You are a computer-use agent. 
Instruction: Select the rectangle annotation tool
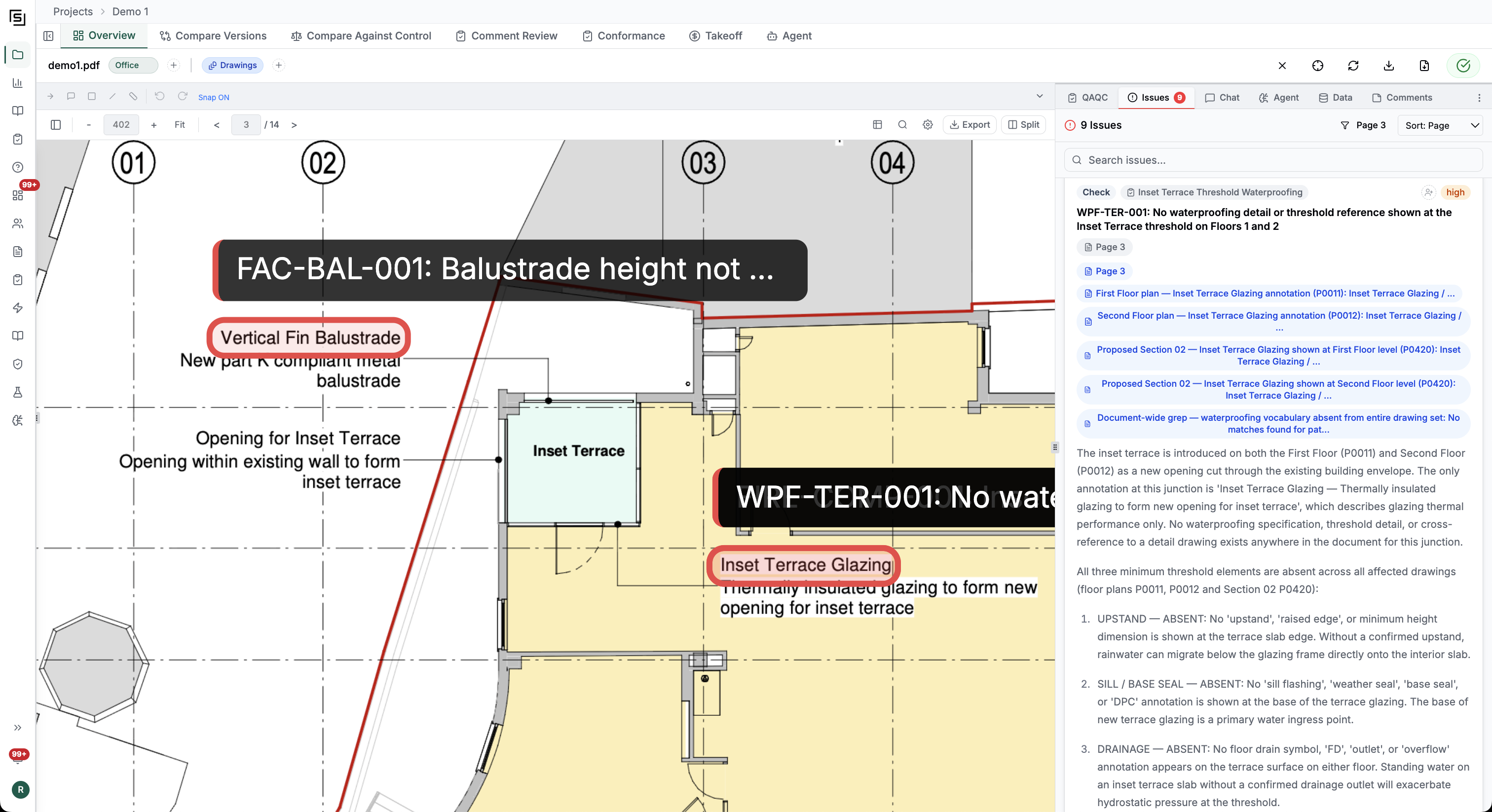[91, 97]
